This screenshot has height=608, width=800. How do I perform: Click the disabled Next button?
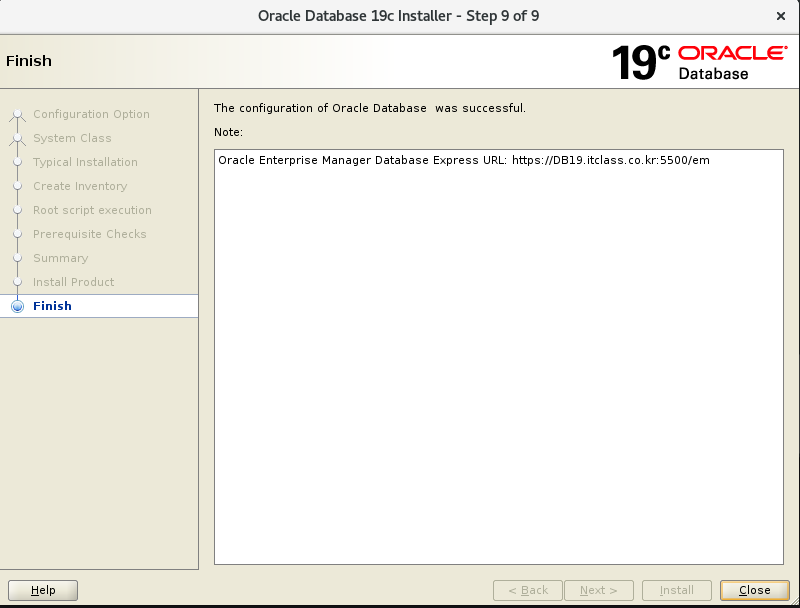(x=599, y=590)
